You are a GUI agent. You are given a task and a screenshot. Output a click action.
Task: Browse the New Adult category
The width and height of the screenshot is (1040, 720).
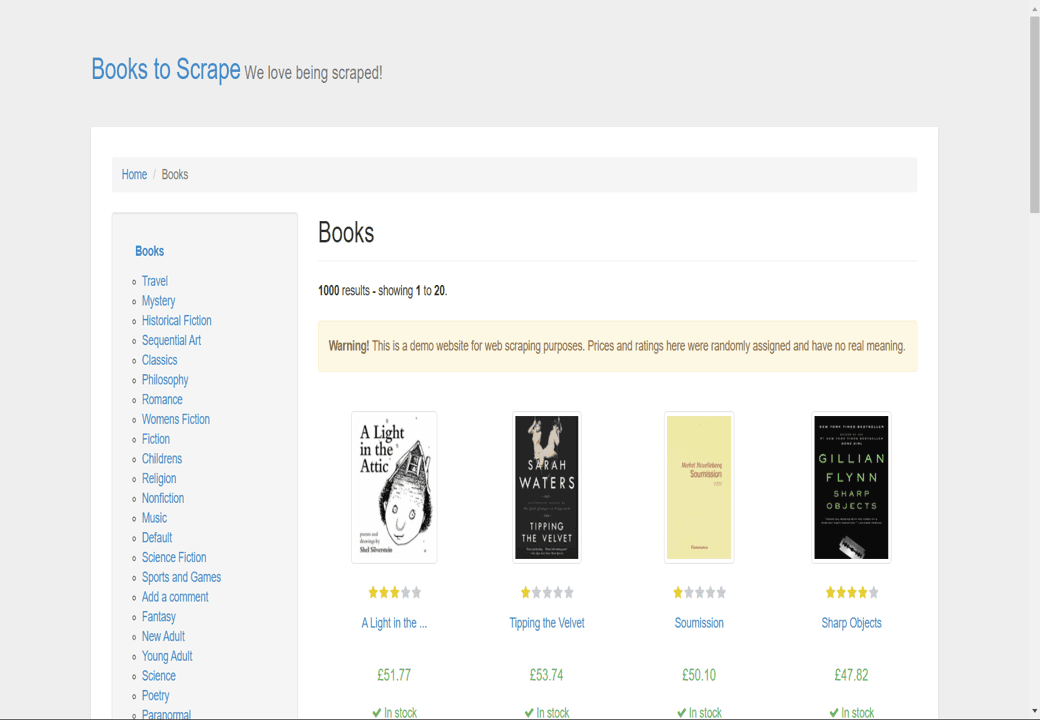point(163,636)
